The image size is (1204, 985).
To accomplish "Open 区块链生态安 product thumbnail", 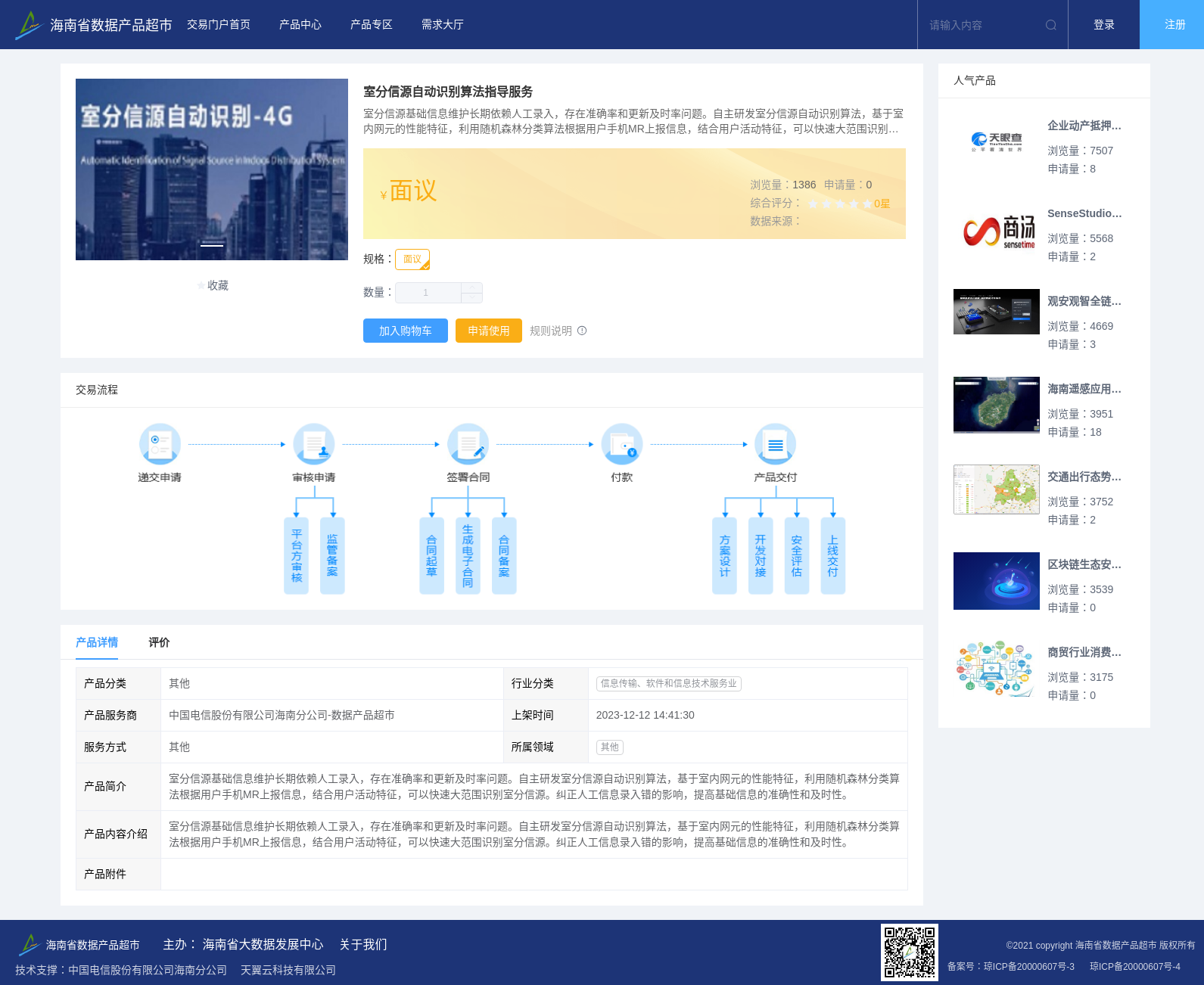I will (x=997, y=581).
